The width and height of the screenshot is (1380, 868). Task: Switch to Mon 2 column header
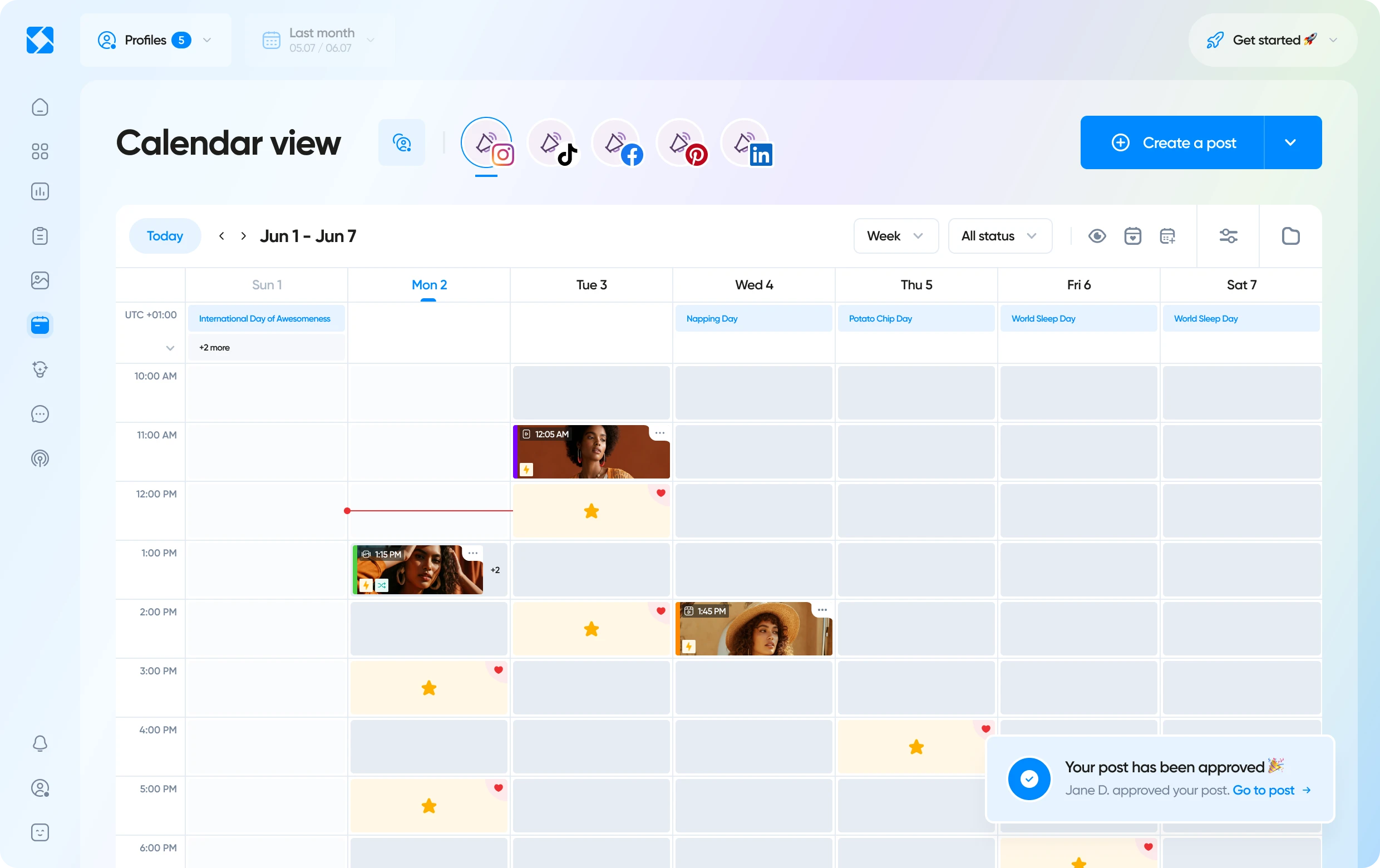[x=428, y=285]
